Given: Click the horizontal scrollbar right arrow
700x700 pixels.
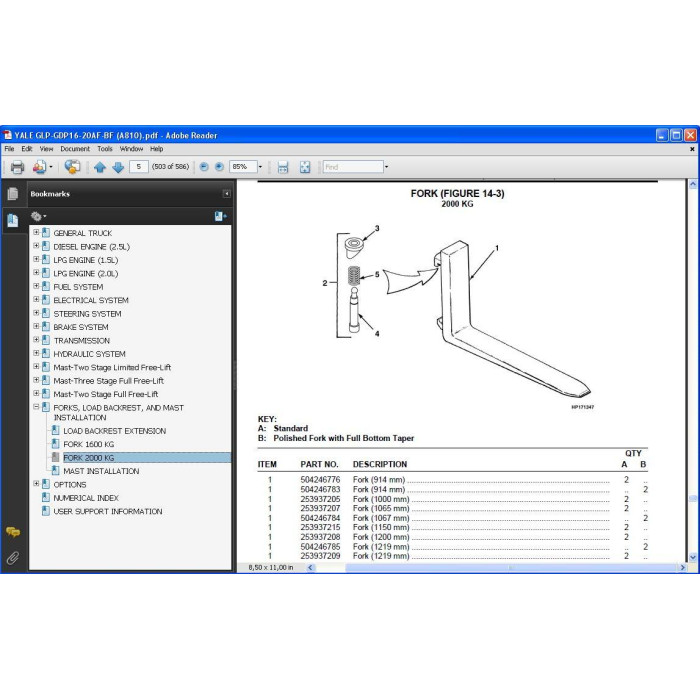Looking at the screenshot, I should (682, 568).
